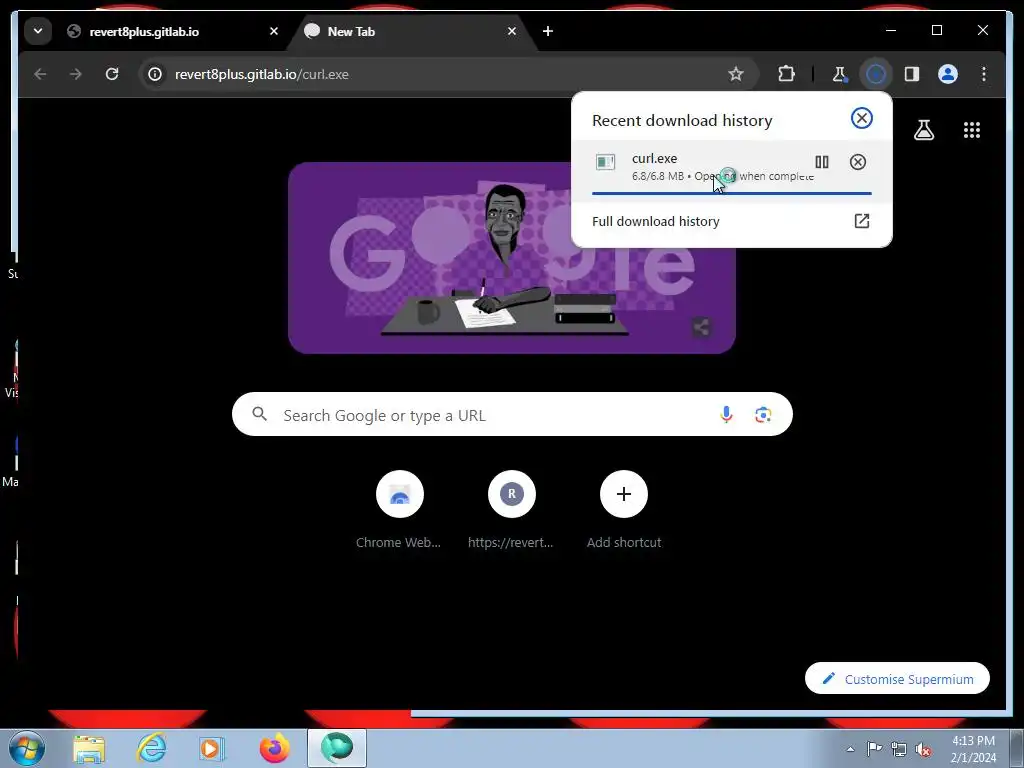Viewport: 1024px width, 768px height.
Task: Open the Search Labs flask icon on page
Action: [x=923, y=130]
